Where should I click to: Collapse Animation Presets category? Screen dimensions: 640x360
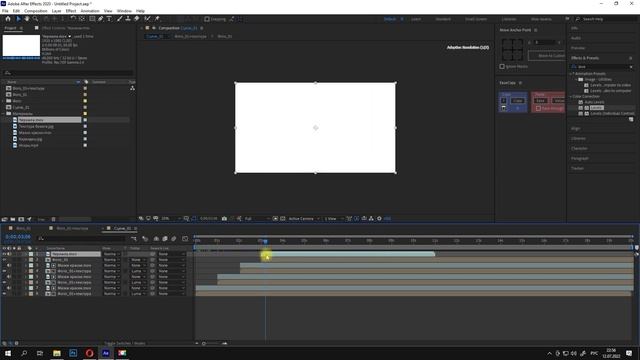coord(571,74)
